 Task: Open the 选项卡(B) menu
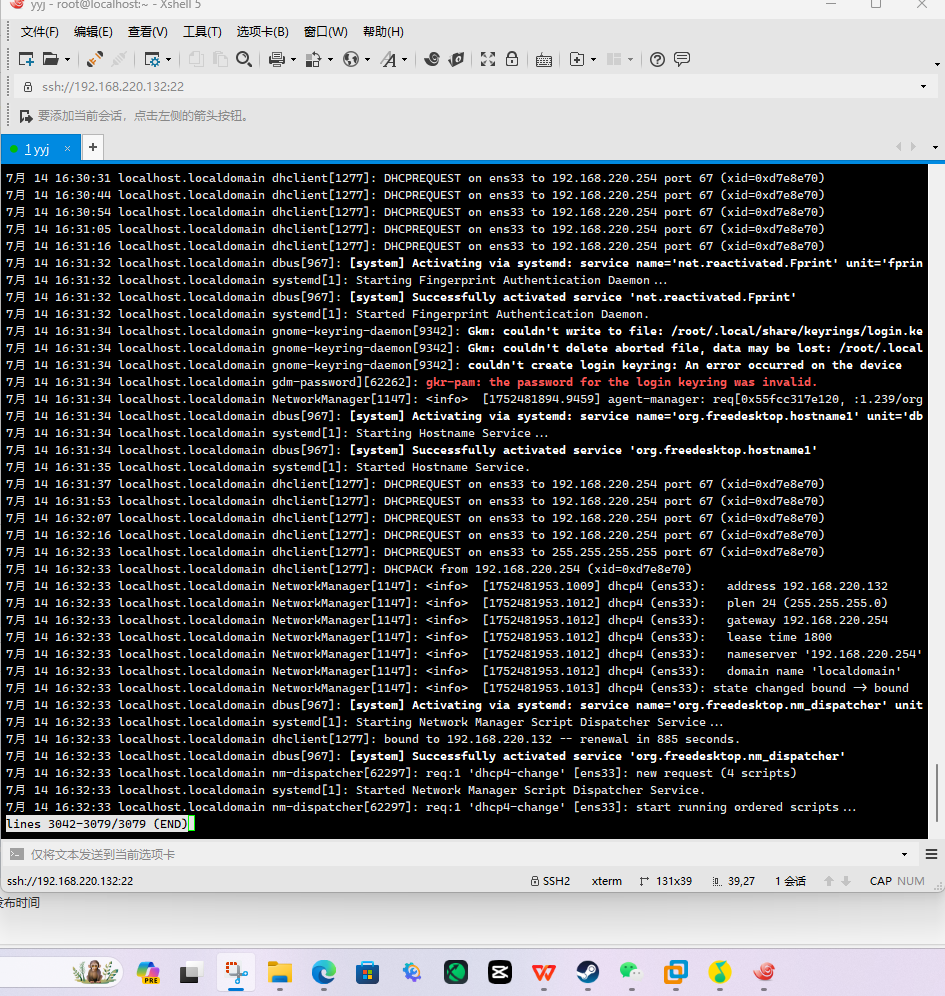pyautogui.click(x=262, y=32)
